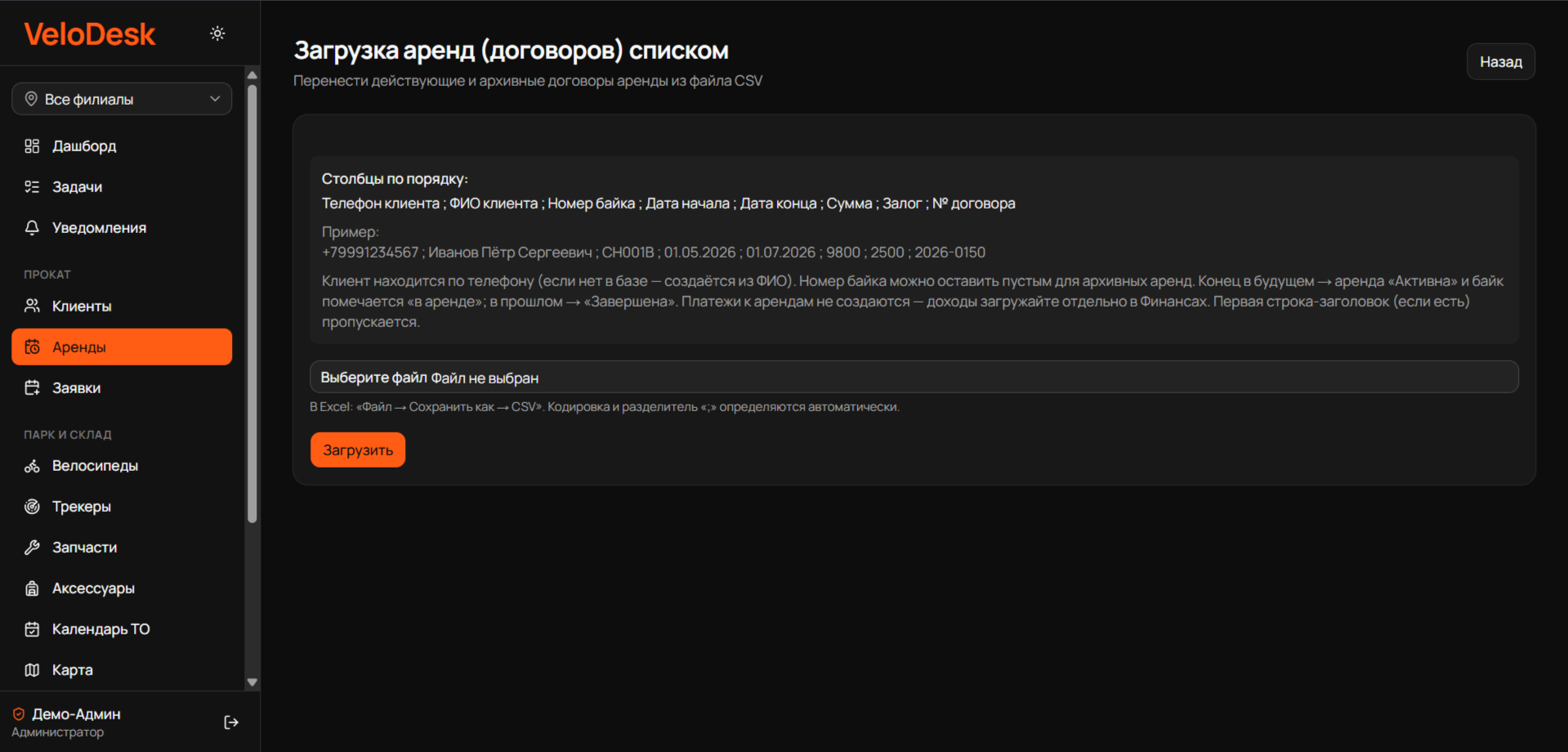
Task: Select the active Аренды menu item
Action: point(122,347)
